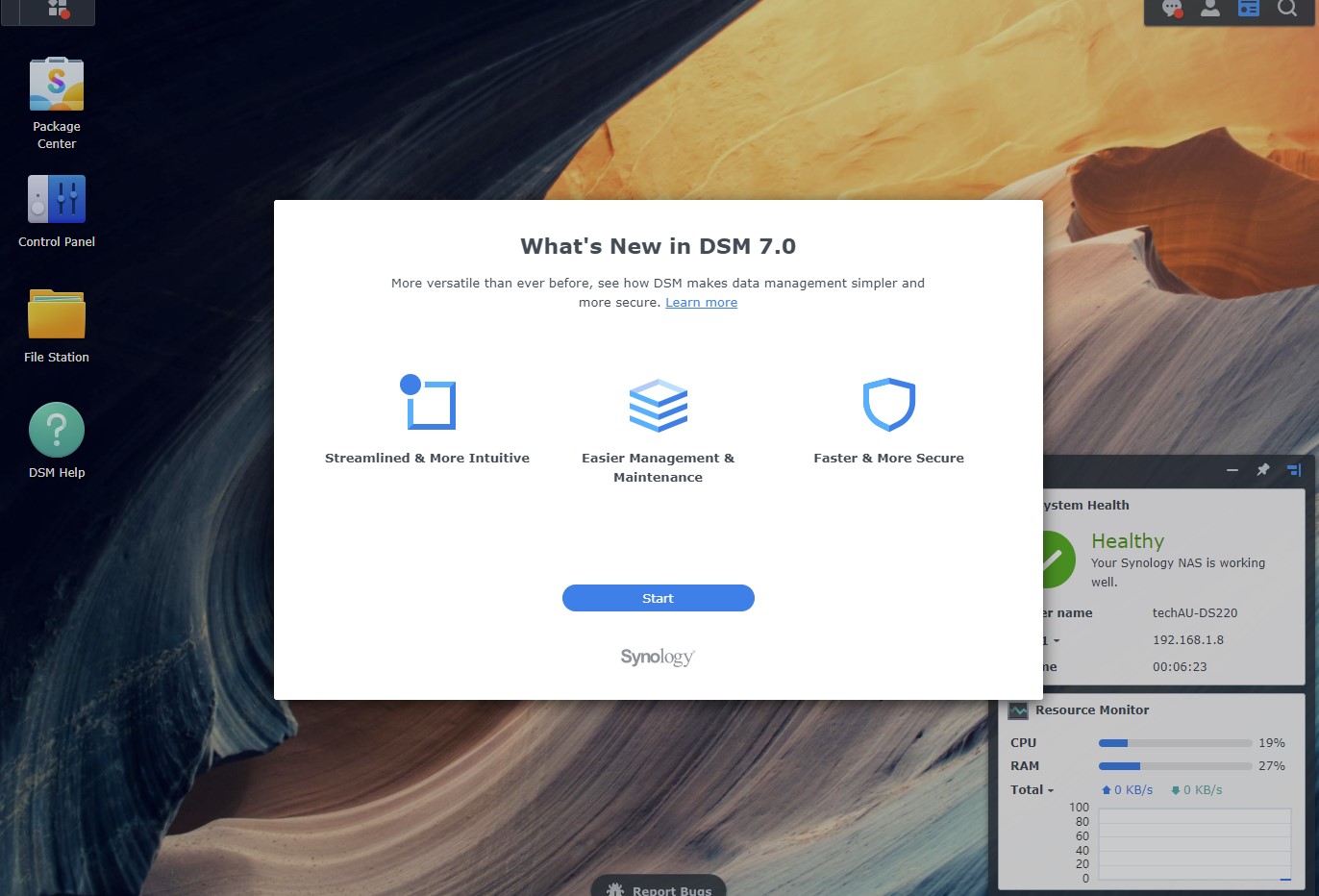Click the RAM 27% value
This screenshot has height=896, width=1319.
(1272, 766)
